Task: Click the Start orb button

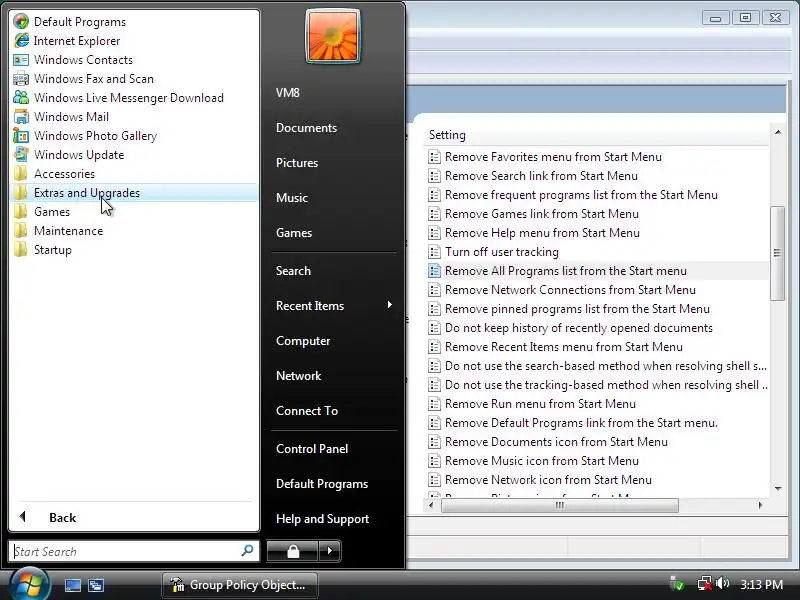Action: 29,584
